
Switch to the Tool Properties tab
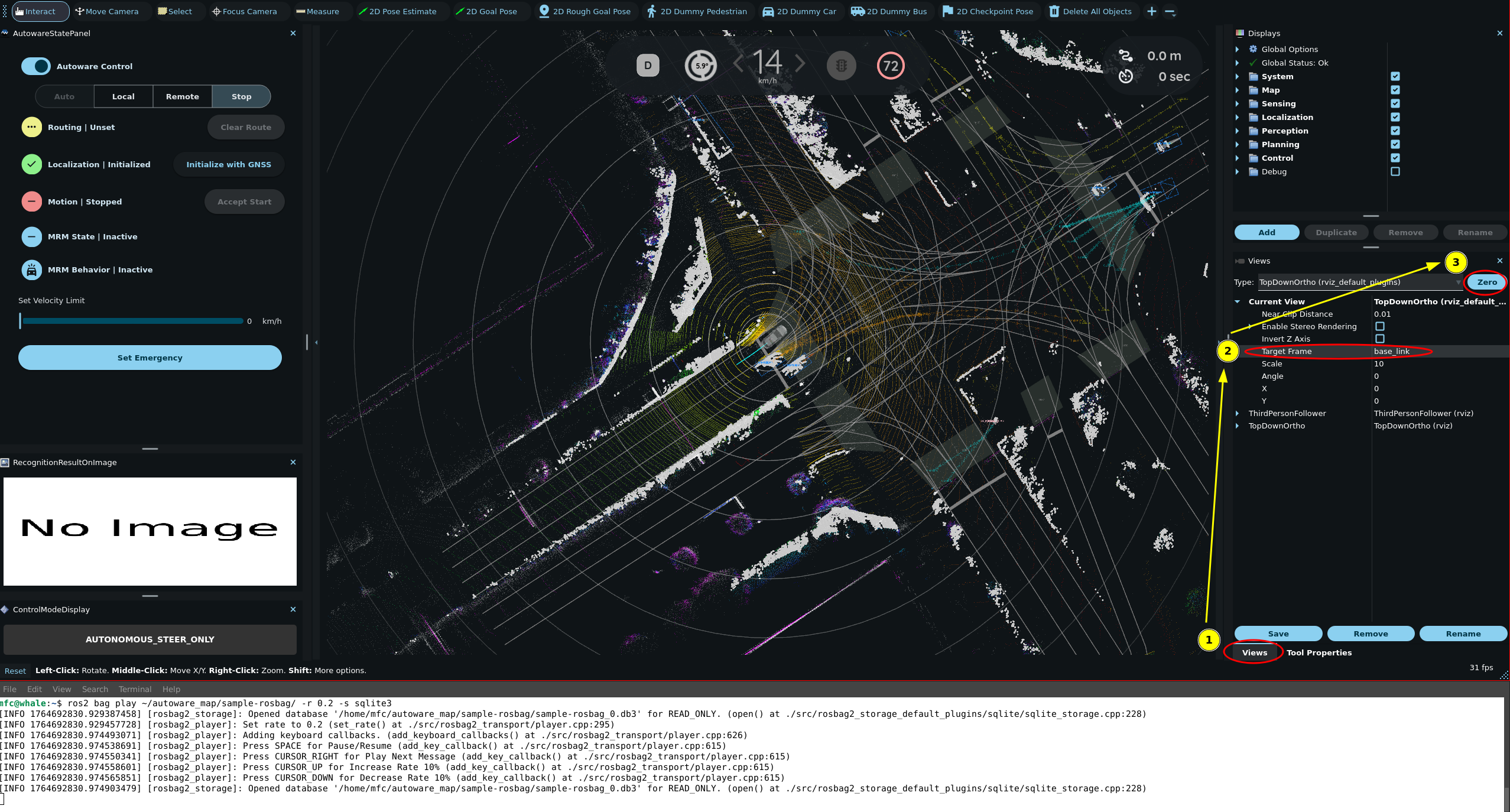[x=1319, y=652]
